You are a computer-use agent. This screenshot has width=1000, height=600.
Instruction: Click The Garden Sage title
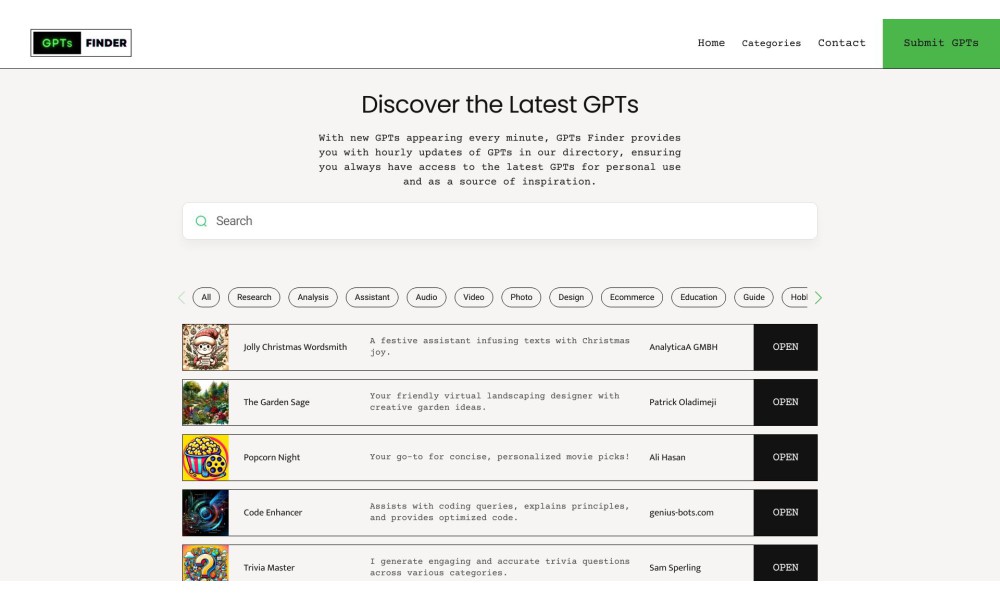tap(276, 402)
